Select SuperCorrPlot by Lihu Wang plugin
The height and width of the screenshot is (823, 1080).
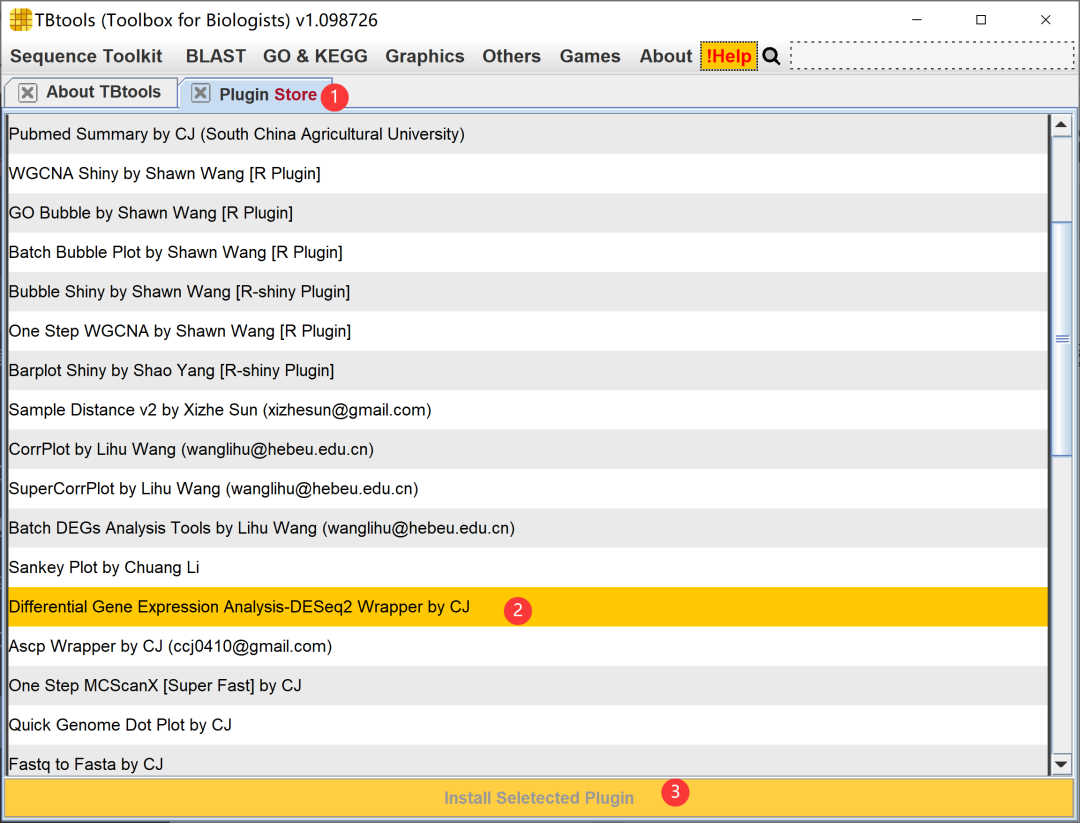(528, 488)
